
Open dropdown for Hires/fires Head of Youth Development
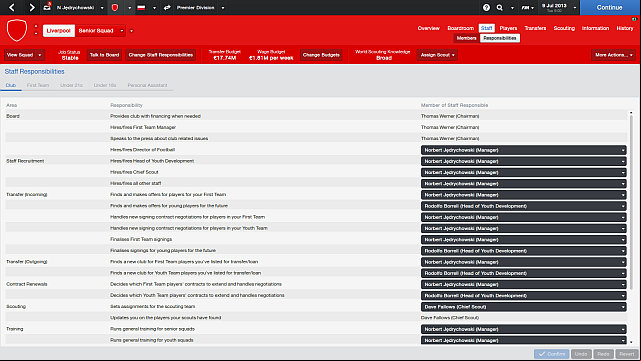coord(523,161)
